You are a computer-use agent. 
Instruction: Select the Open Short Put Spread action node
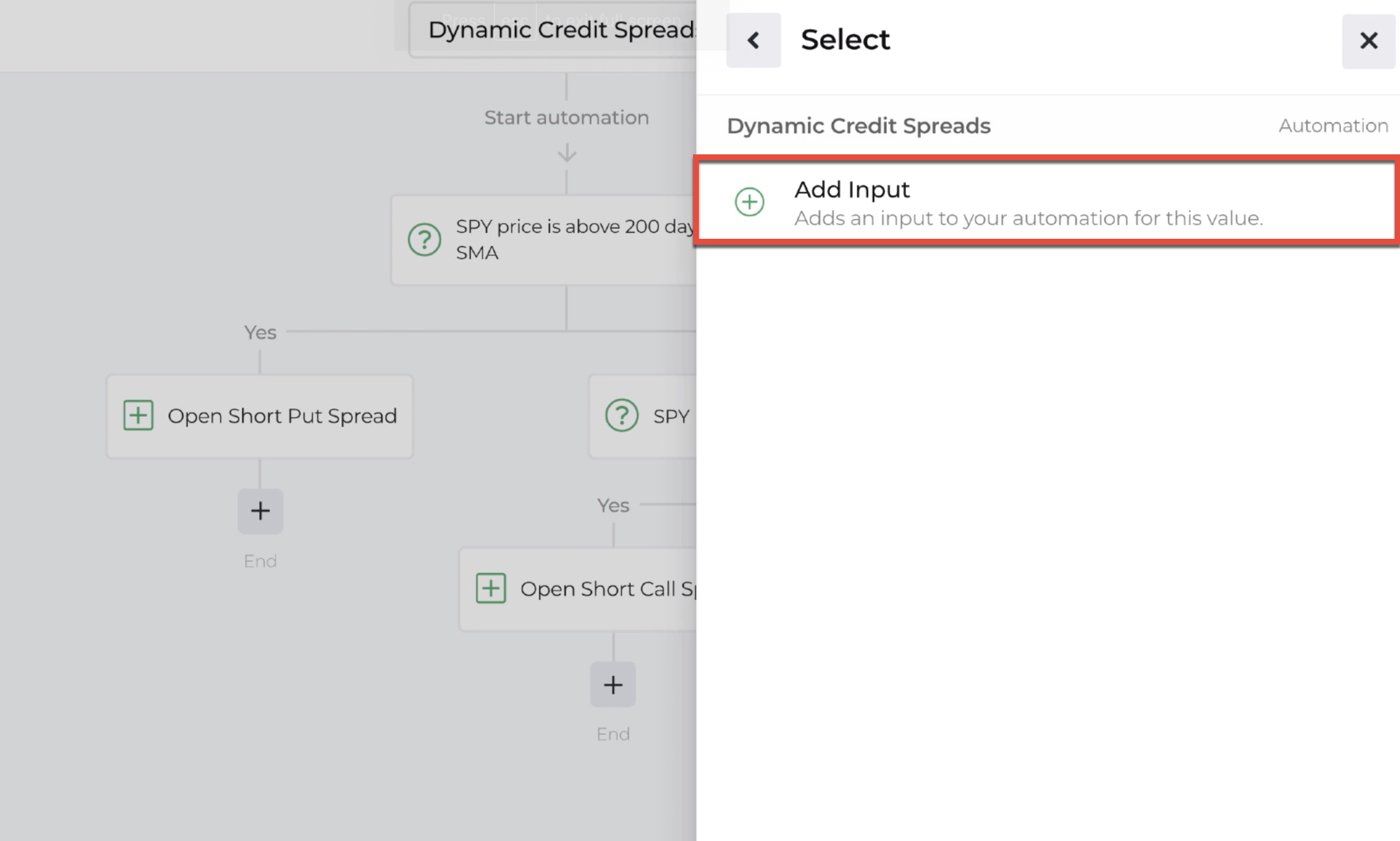point(259,415)
